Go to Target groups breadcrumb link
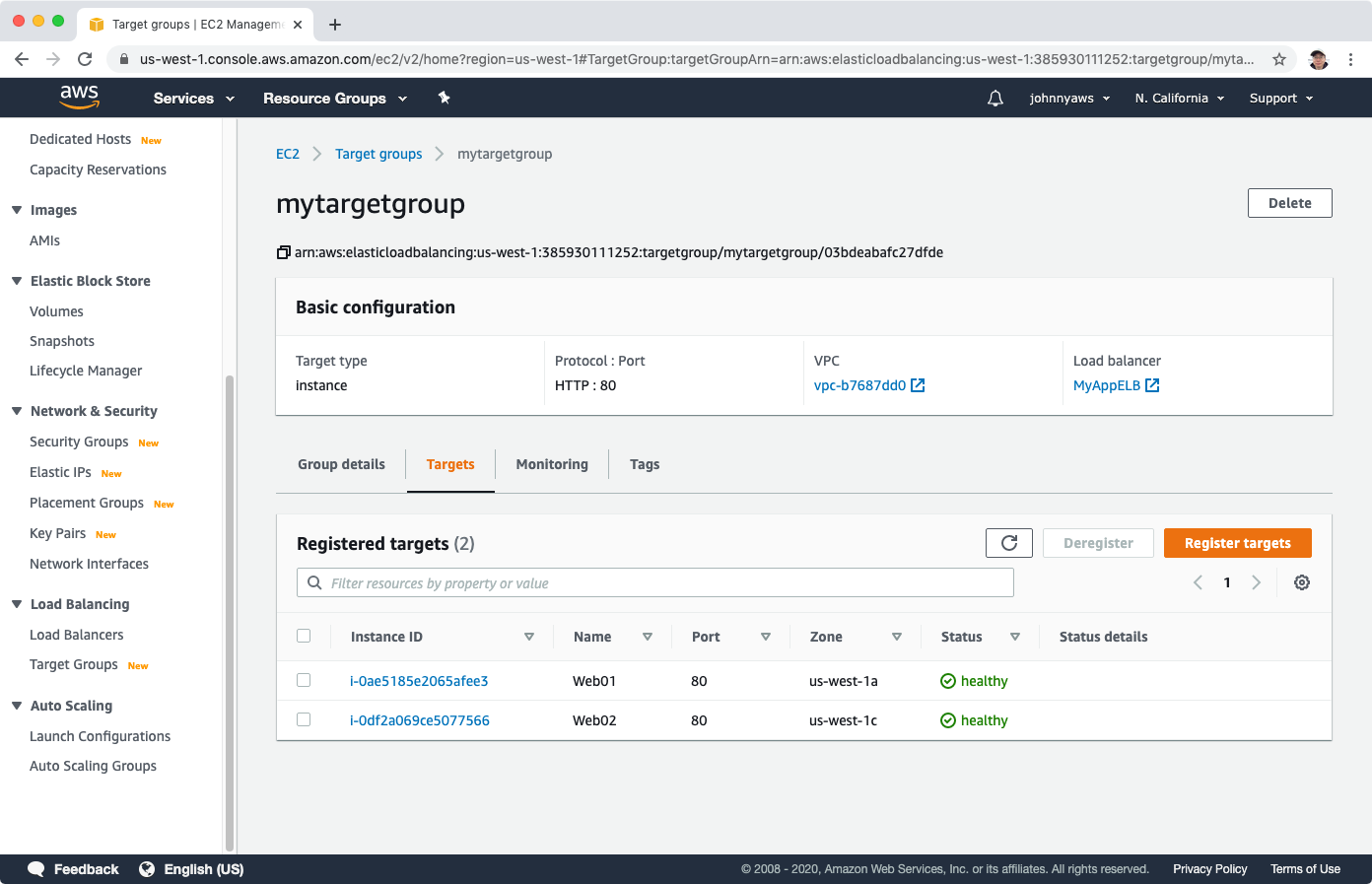This screenshot has height=884, width=1372. [x=378, y=154]
